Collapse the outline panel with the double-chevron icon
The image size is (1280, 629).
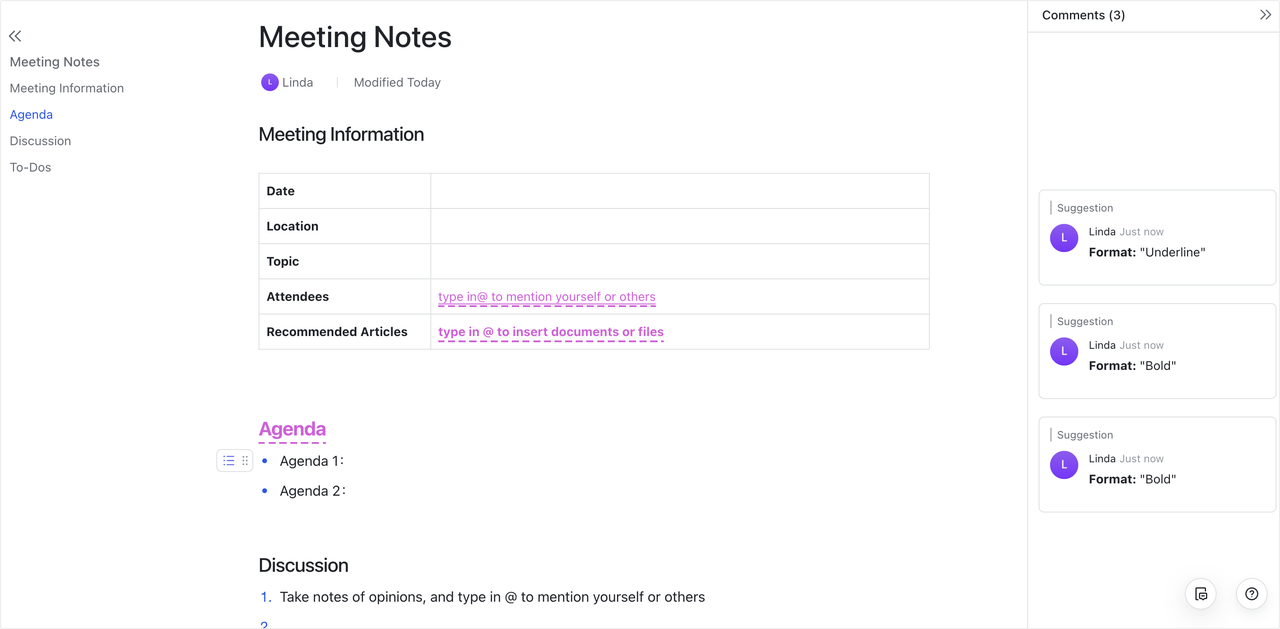click(x=15, y=35)
